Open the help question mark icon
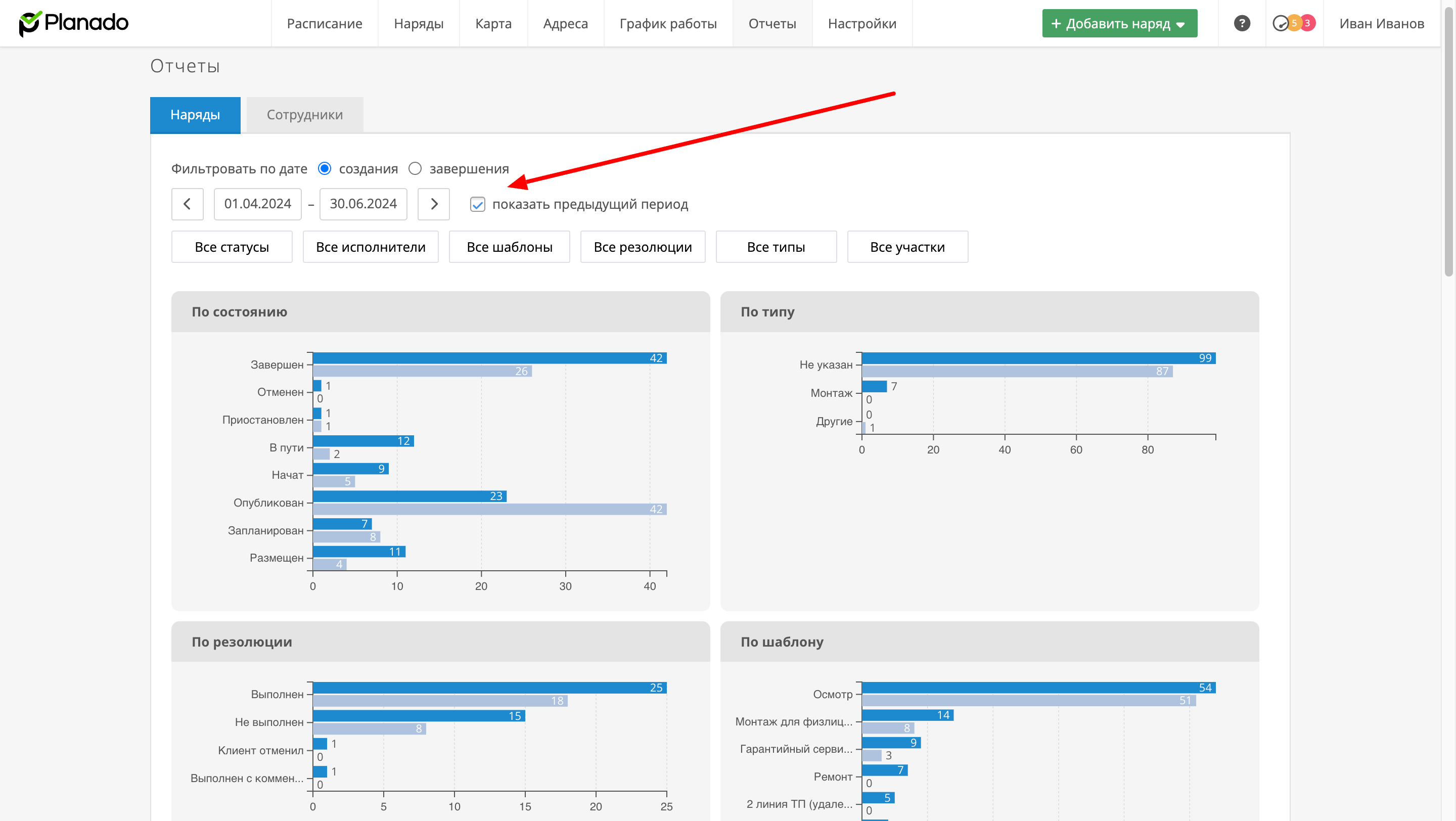 (1241, 23)
